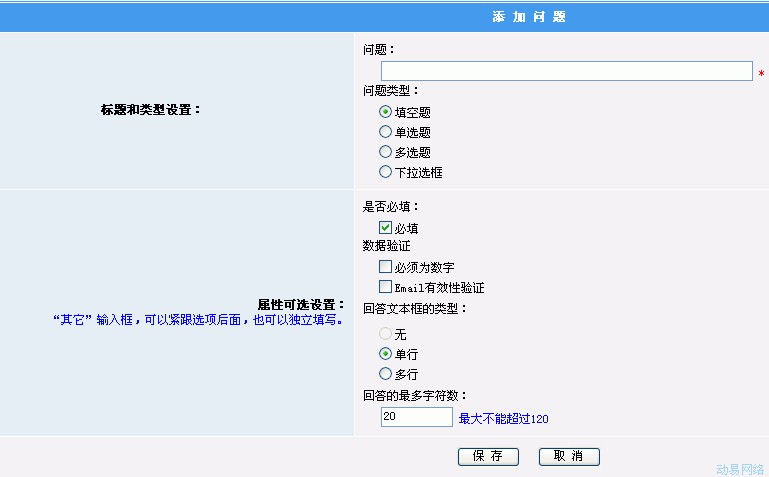Click the 最大不能超过120 note
The image size is (769, 477).
(x=504, y=419)
